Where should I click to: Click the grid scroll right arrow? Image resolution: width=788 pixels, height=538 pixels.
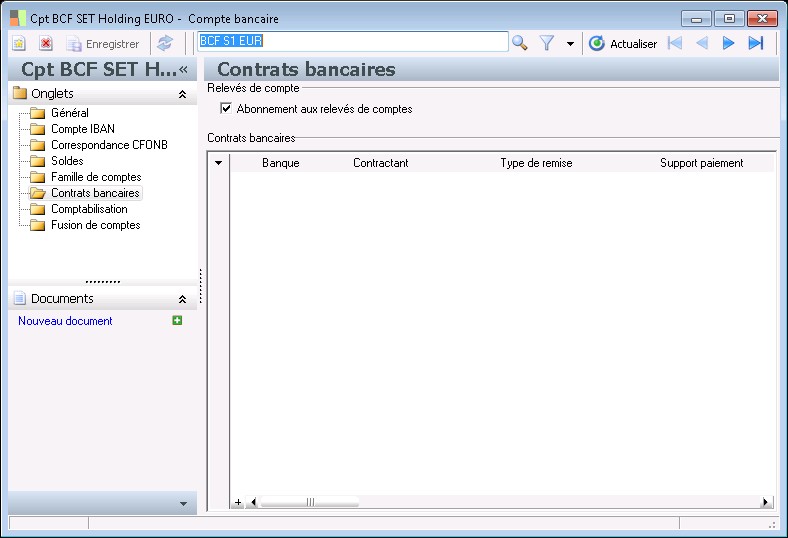(766, 502)
